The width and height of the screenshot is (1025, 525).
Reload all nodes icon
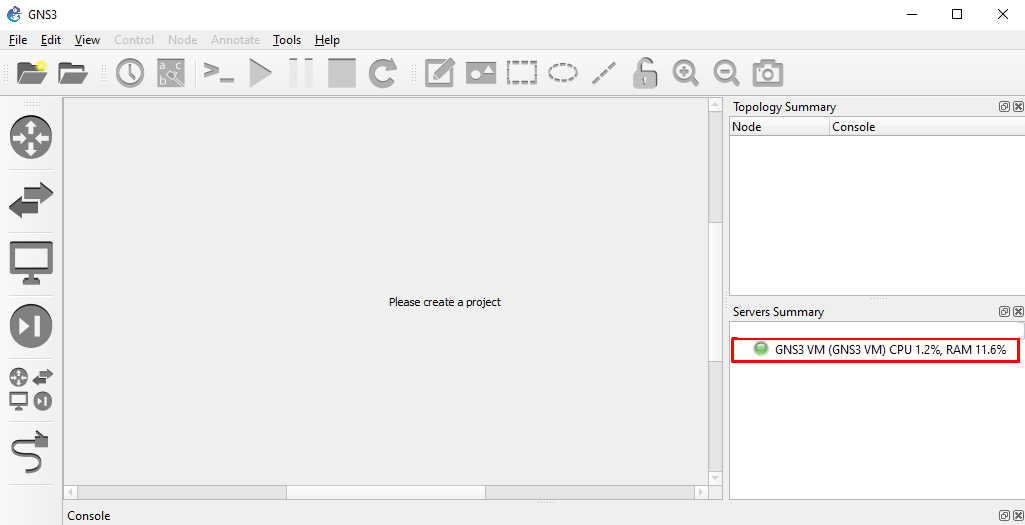click(382, 73)
